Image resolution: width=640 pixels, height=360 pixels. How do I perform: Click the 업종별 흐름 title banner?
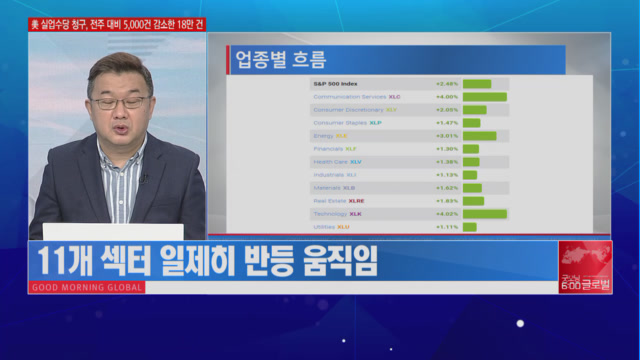point(396,60)
